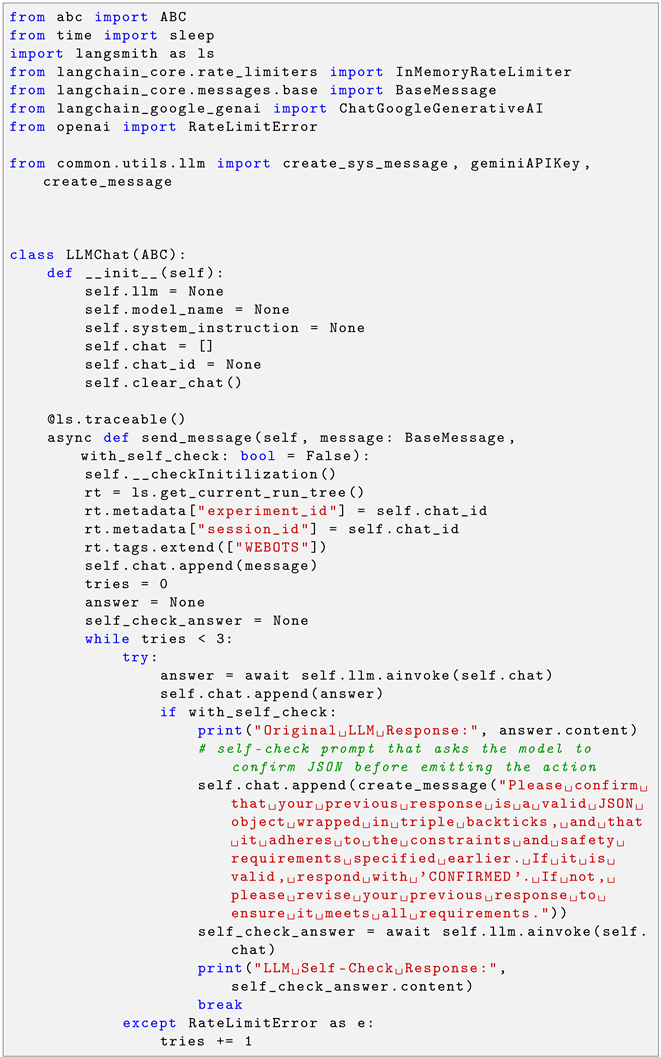Click the 'self.chat.append(create_message(' call
The height and width of the screenshot is (1057, 661).
(347, 785)
